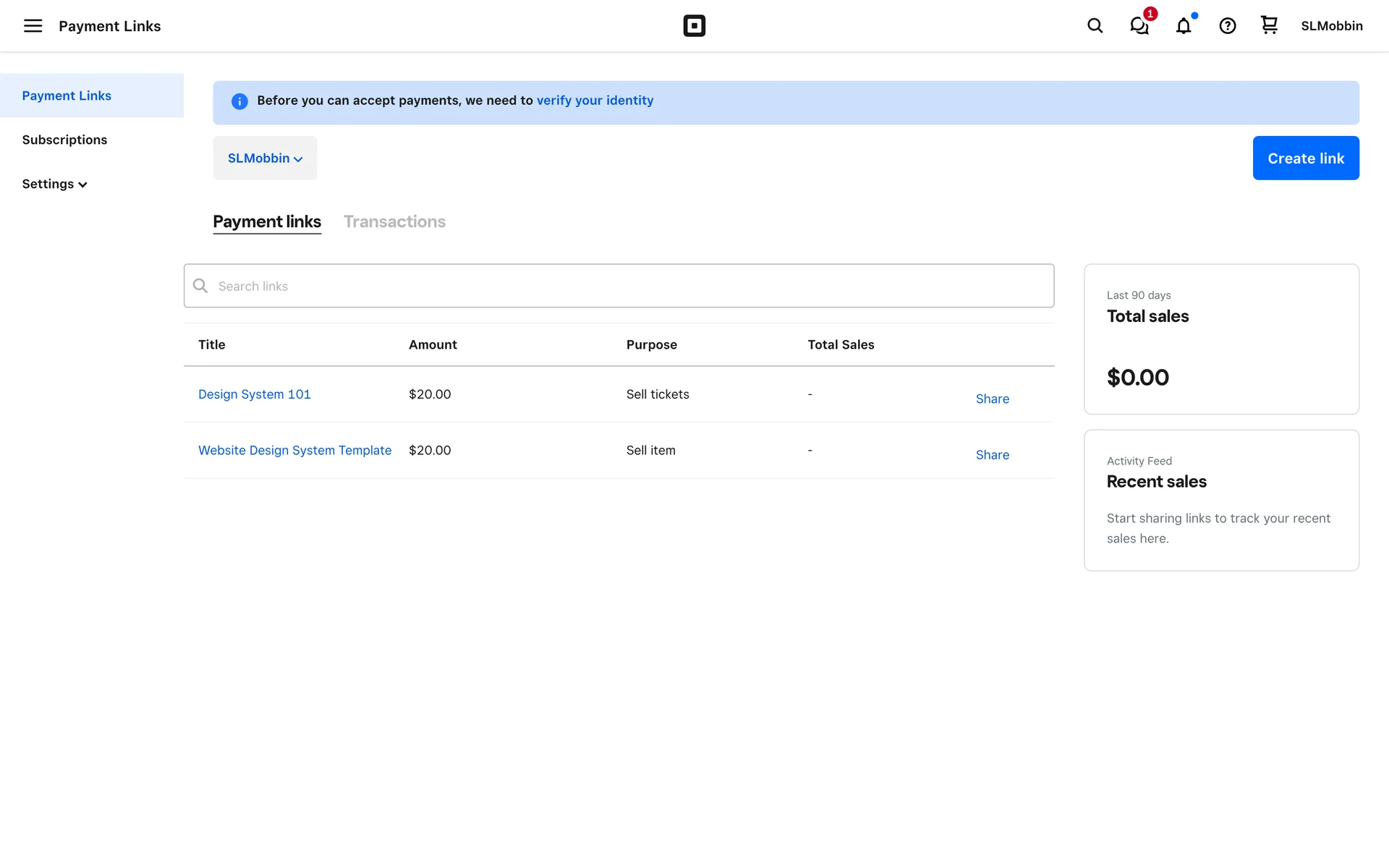Follow the verify your identity link
Image resolution: width=1389 pixels, height=868 pixels.
pyautogui.click(x=595, y=101)
